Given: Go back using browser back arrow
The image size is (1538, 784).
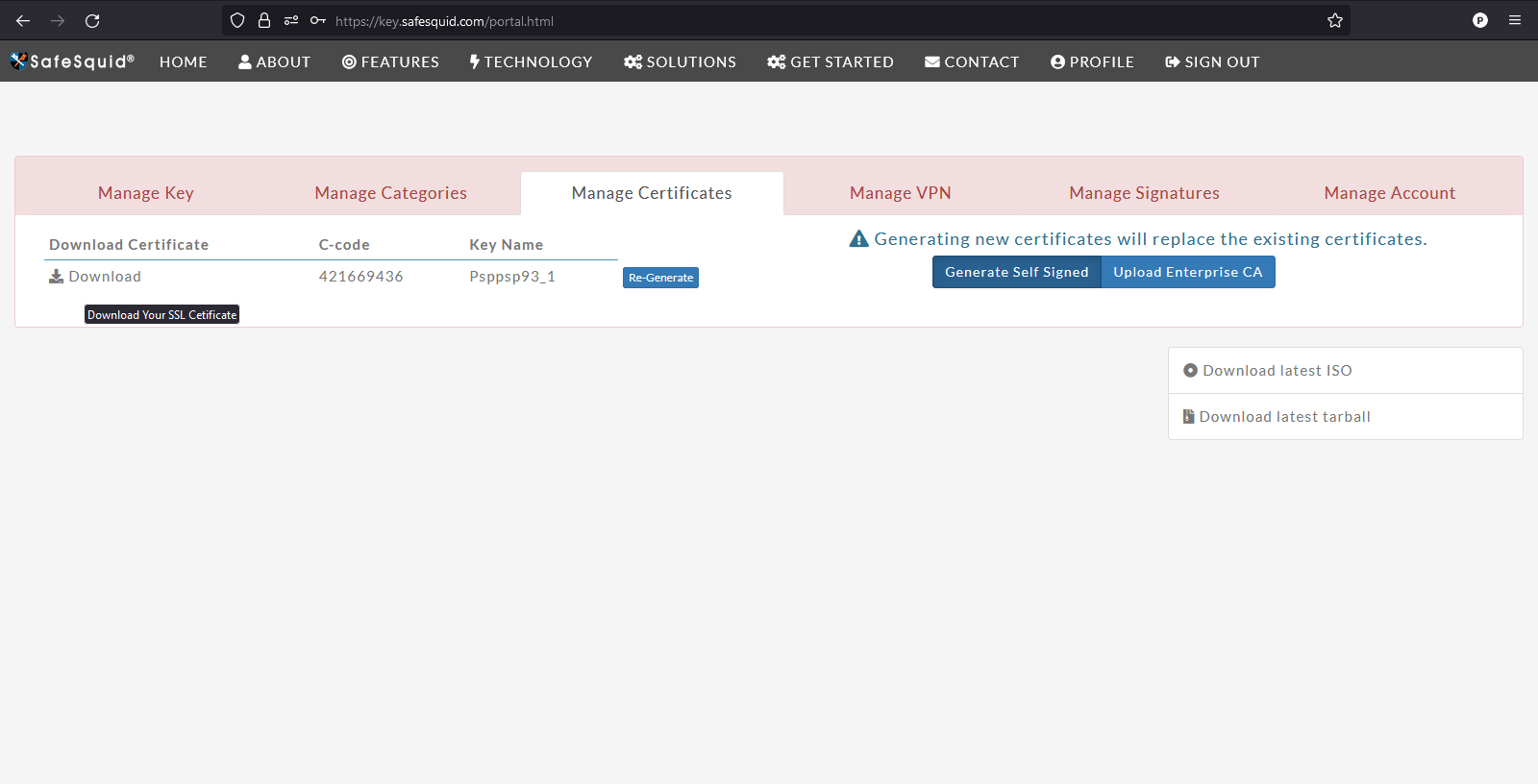Looking at the screenshot, I should pos(23,20).
